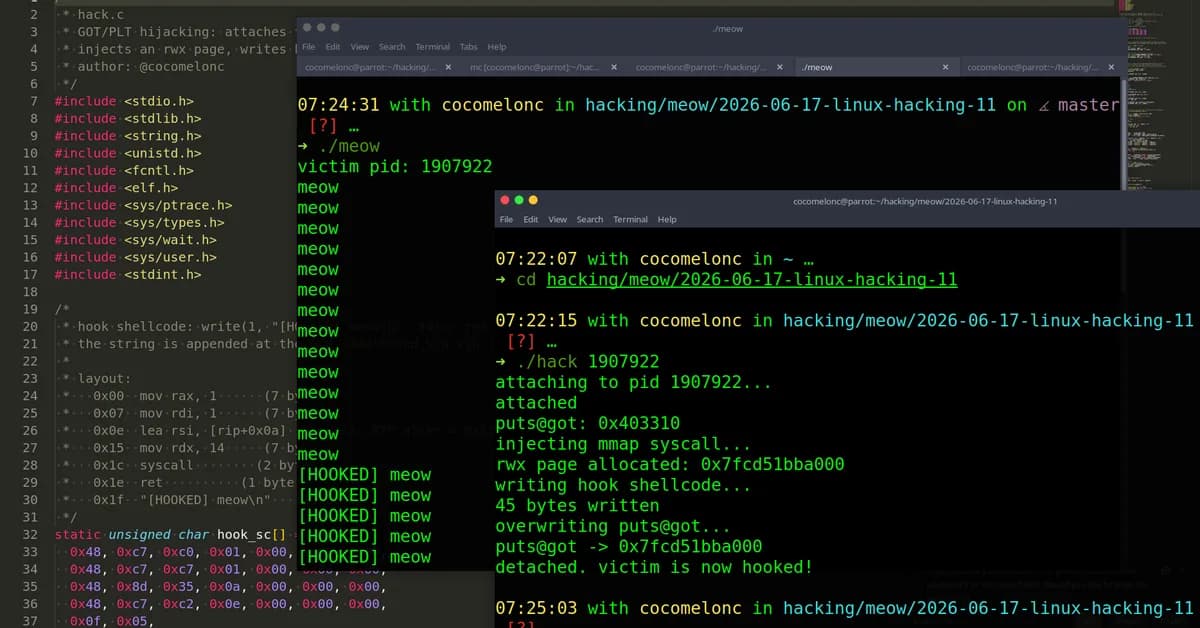Click the './hack 1907922' command
The image size is (1200, 628).
[588, 362]
